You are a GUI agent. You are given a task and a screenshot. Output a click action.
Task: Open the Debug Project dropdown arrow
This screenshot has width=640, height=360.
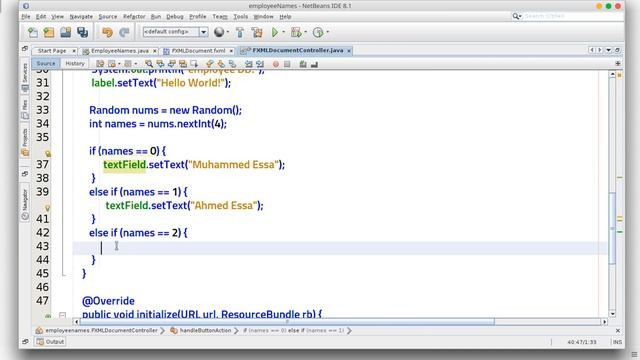(306, 32)
